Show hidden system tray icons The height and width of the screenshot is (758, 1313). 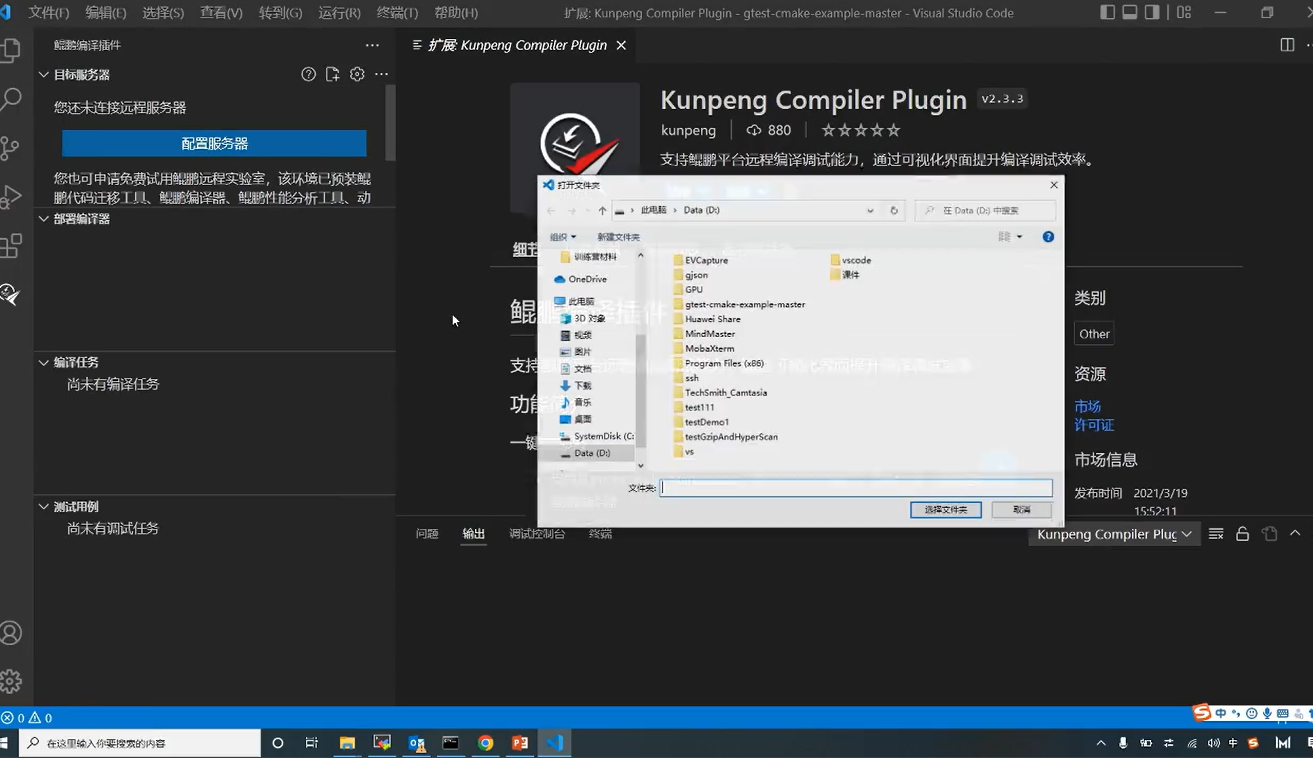[1101, 743]
